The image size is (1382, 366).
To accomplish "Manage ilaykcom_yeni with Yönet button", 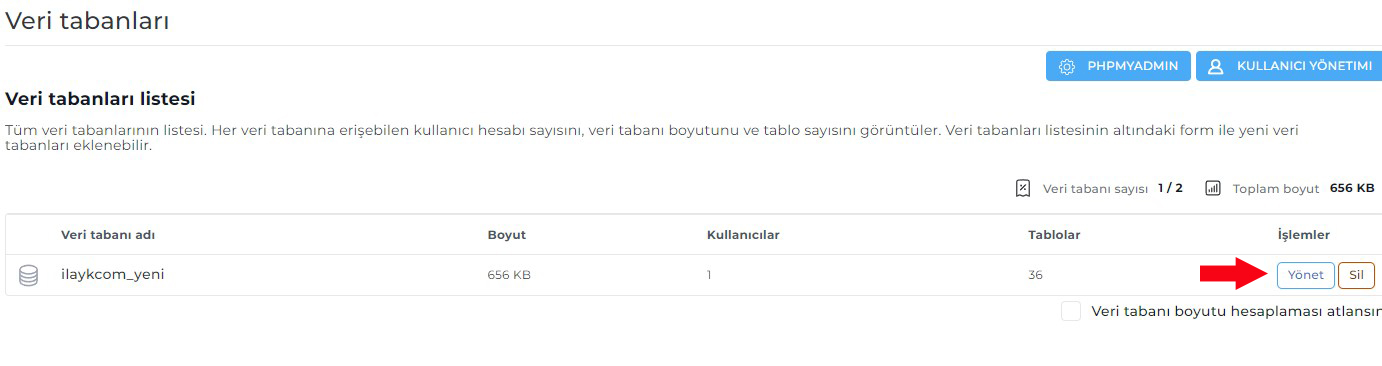I will click(1305, 275).
